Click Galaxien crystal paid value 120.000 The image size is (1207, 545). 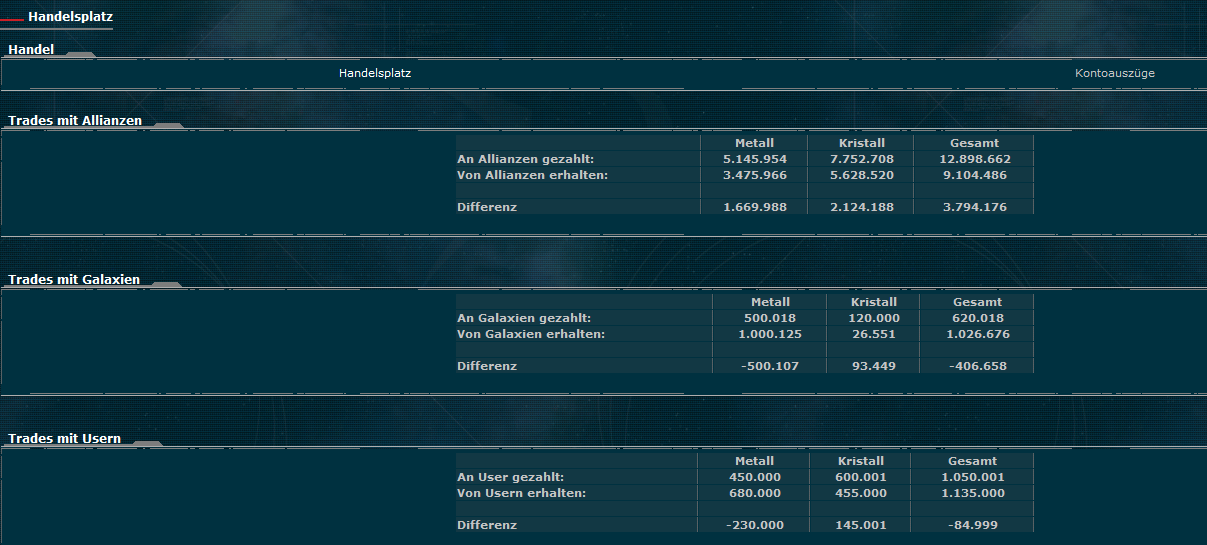875,318
